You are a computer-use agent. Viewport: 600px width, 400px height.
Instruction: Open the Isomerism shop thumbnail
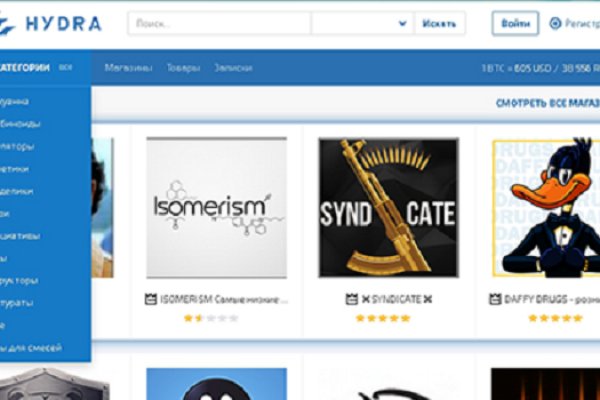pos(216,207)
